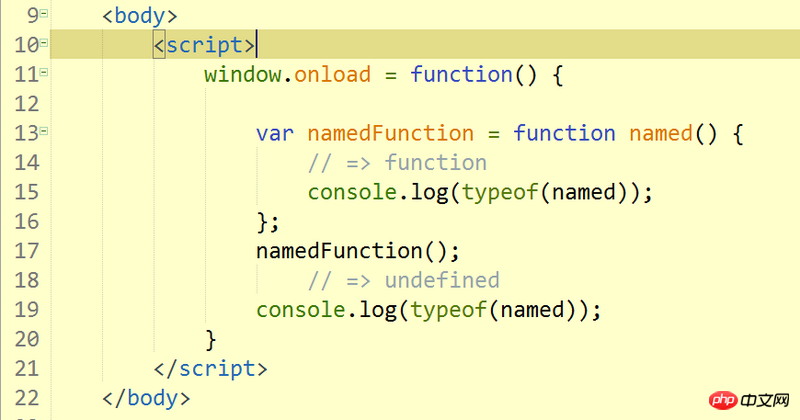Click the comment '// => function' on line 14
Screen dimensions: 800x420
(x=397, y=163)
